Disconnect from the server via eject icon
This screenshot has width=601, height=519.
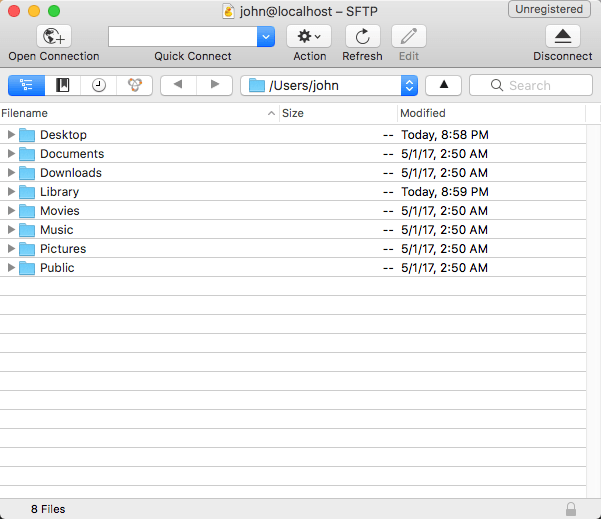(x=562, y=36)
